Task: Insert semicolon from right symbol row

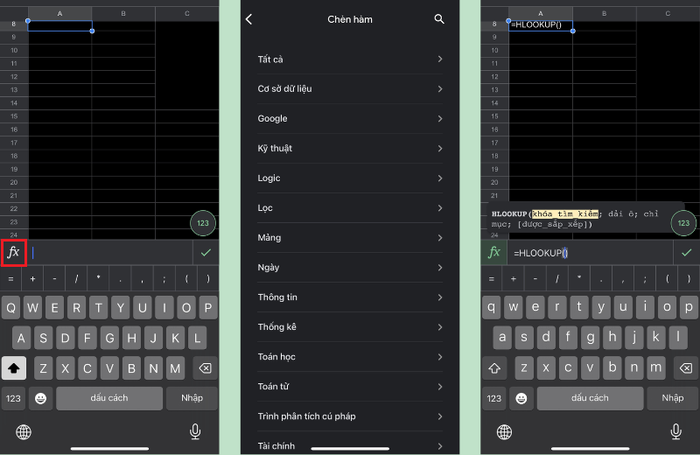Action: (645, 279)
